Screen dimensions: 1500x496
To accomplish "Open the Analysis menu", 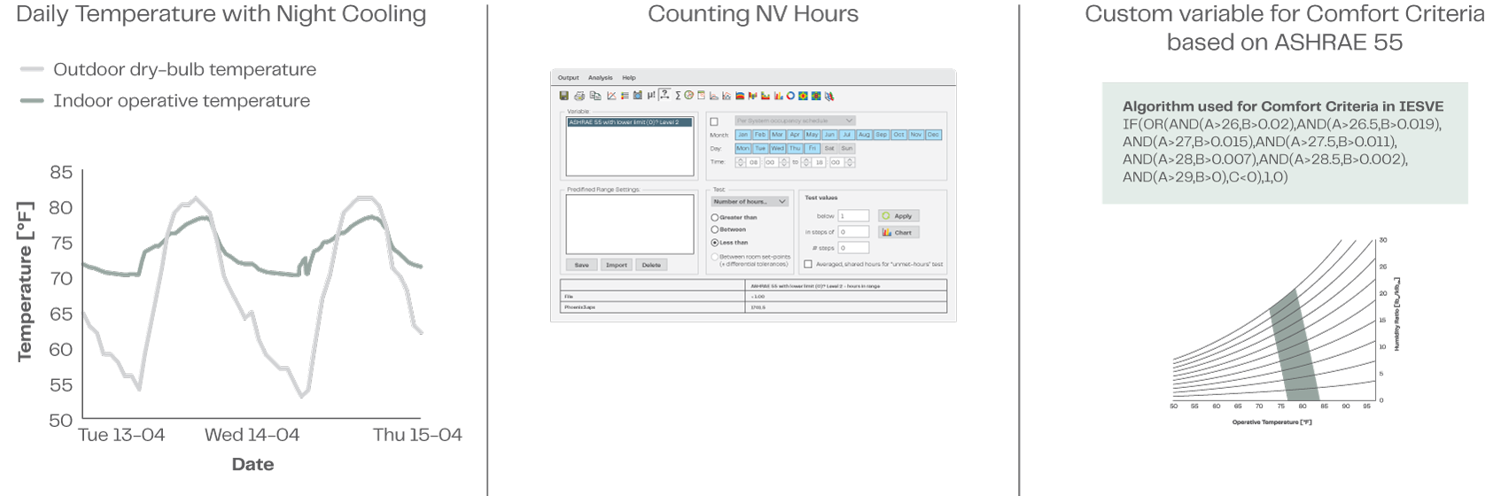I will pyautogui.click(x=600, y=77).
